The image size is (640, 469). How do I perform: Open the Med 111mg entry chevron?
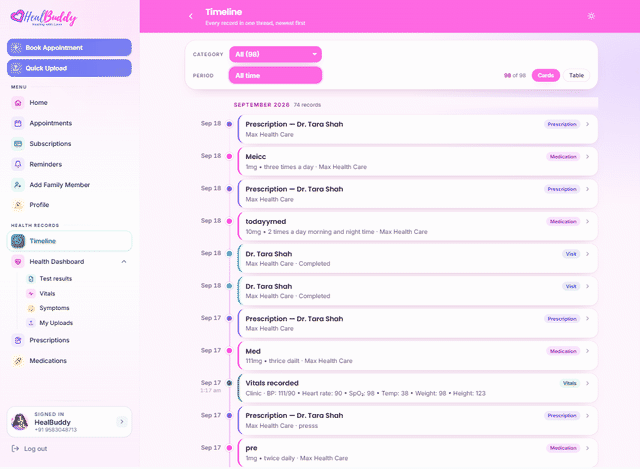tap(587, 351)
